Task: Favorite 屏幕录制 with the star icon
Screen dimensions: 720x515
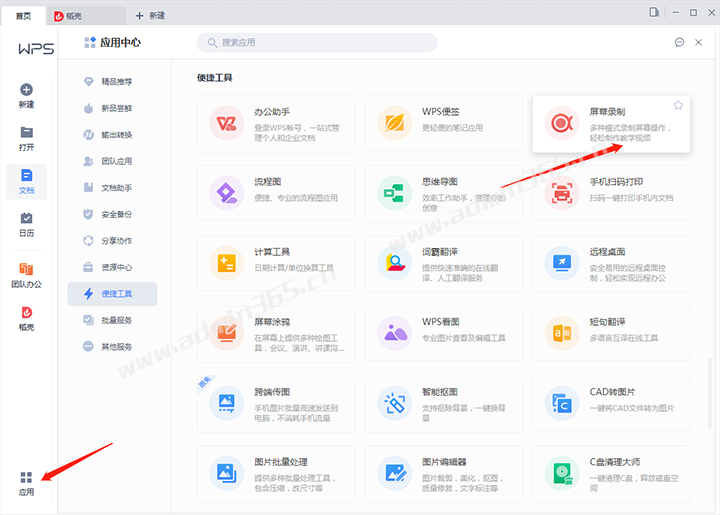Action: click(x=678, y=106)
